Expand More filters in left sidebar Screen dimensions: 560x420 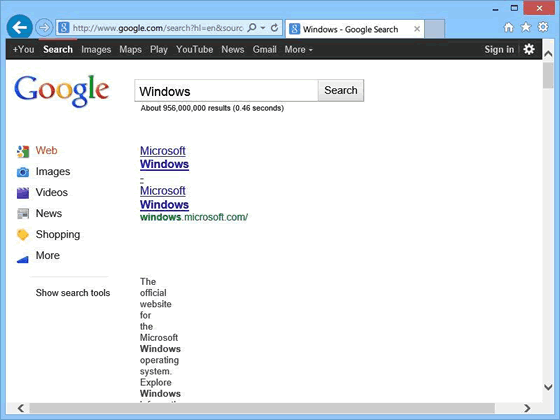(x=48, y=255)
